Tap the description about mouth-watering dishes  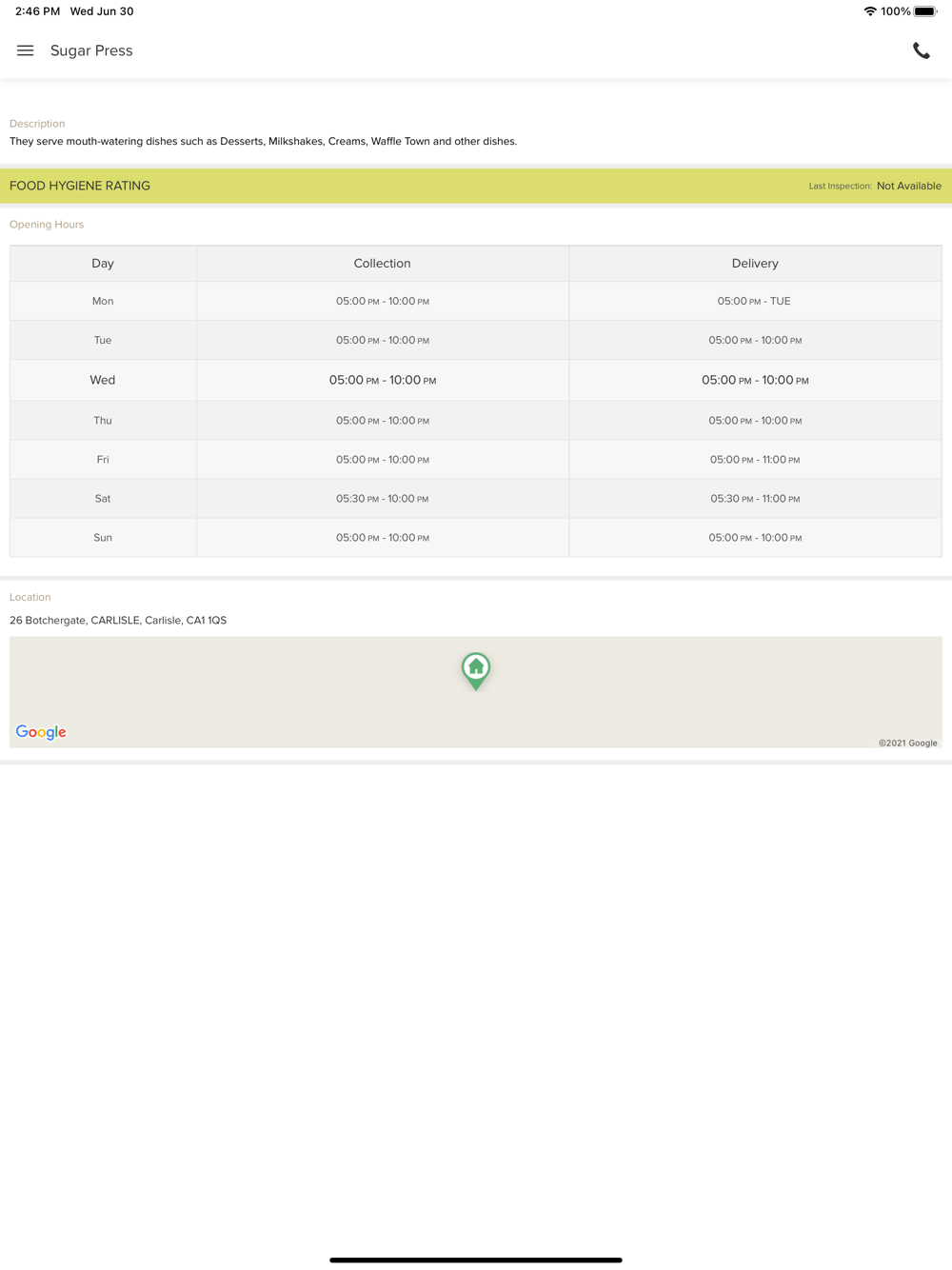[264, 141]
